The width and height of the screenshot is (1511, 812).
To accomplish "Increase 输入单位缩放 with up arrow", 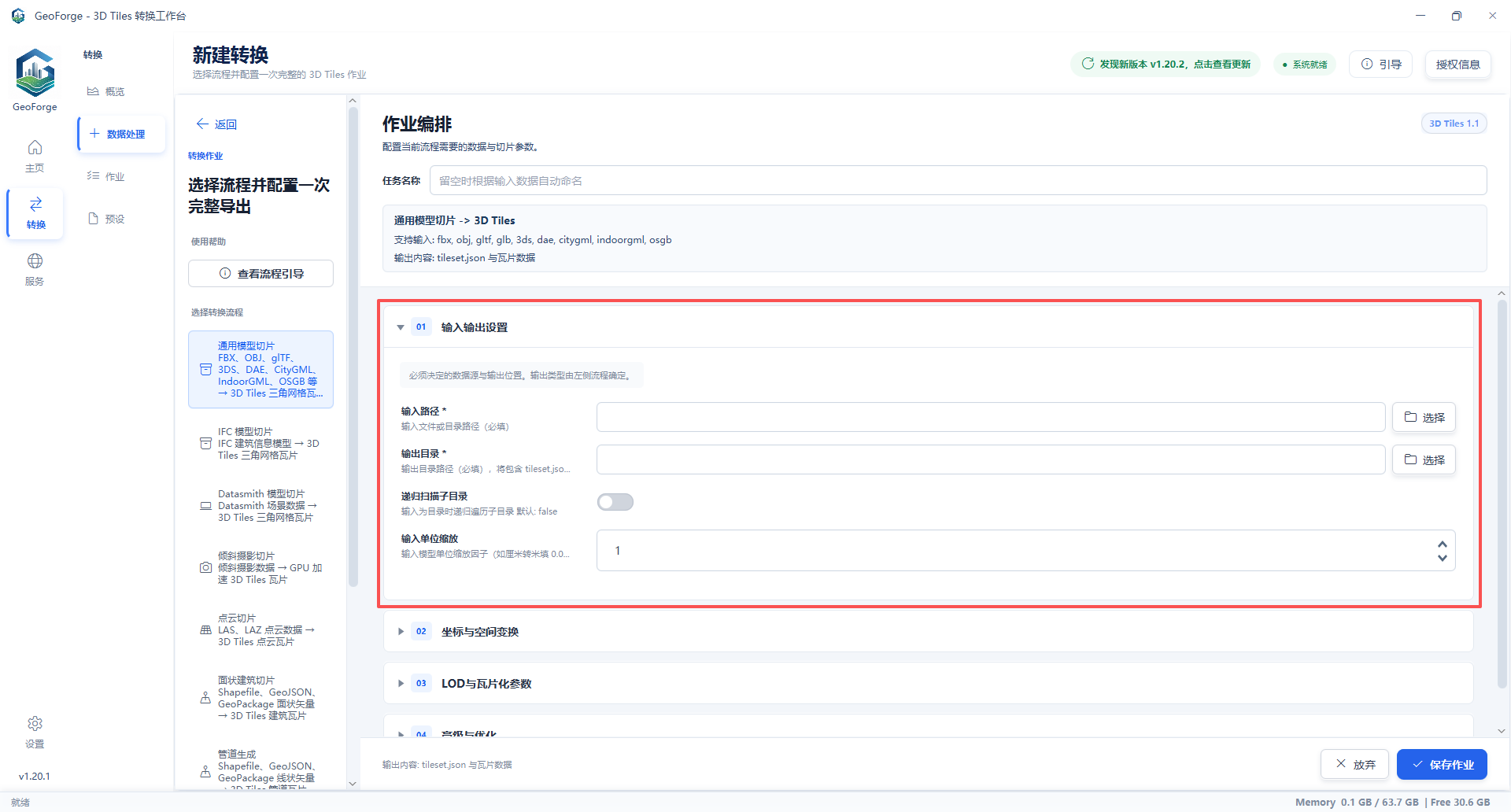I will pyautogui.click(x=1442, y=544).
